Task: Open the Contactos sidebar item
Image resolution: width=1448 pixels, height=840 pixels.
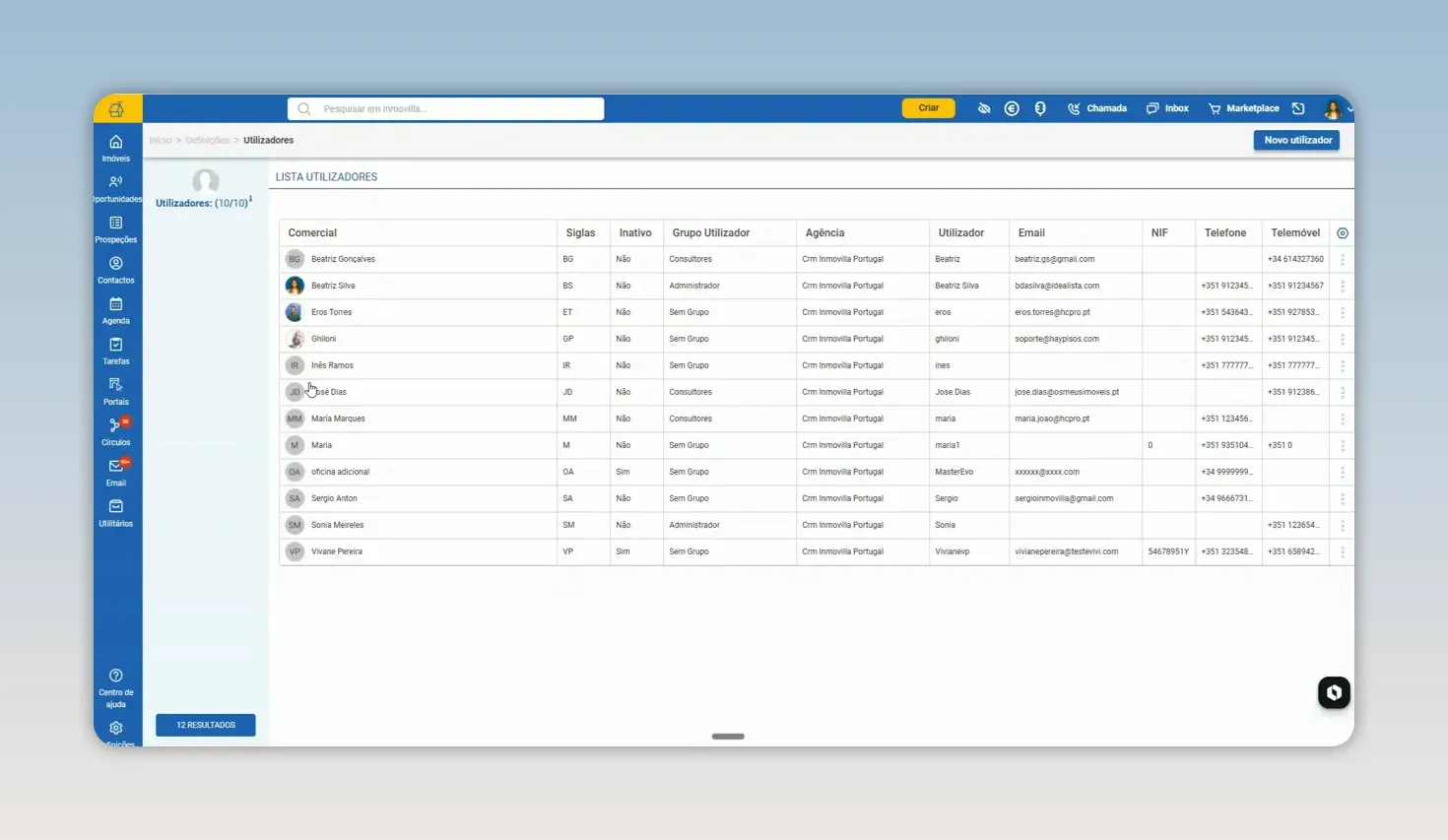Action: [116, 270]
